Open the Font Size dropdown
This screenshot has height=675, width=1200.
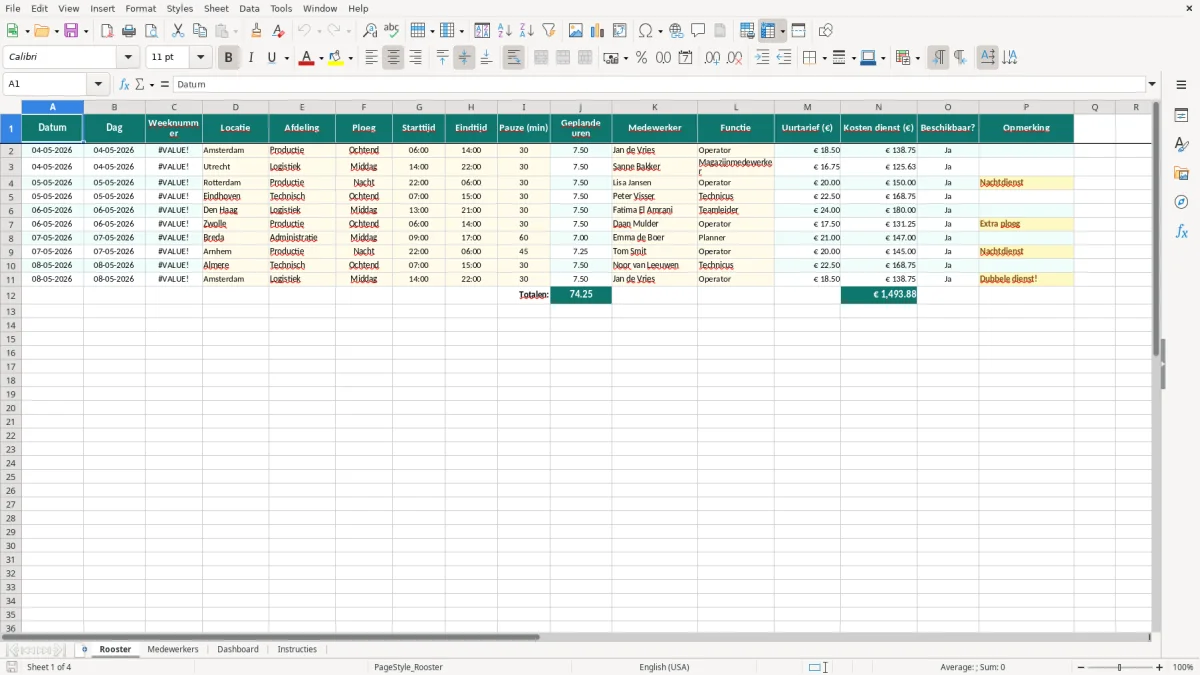click(x=200, y=57)
